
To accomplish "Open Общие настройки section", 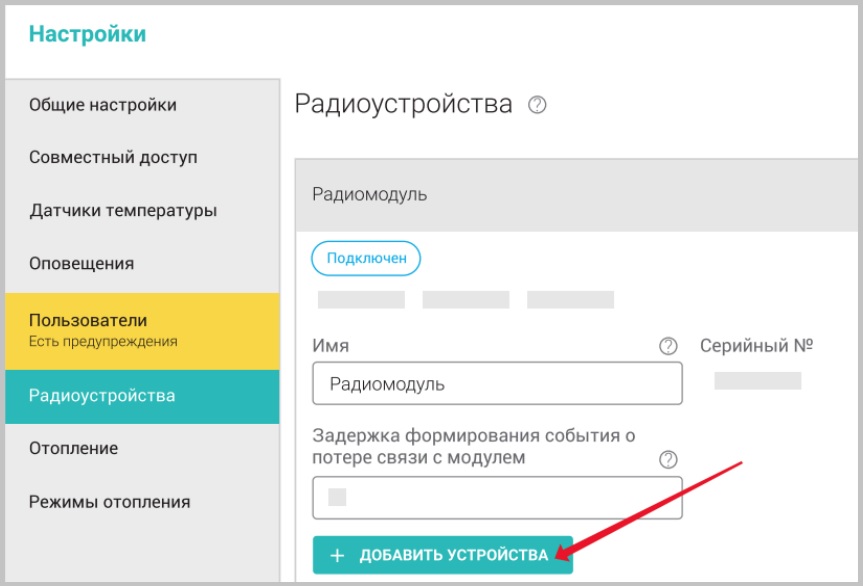I will (x=103, y=105).
